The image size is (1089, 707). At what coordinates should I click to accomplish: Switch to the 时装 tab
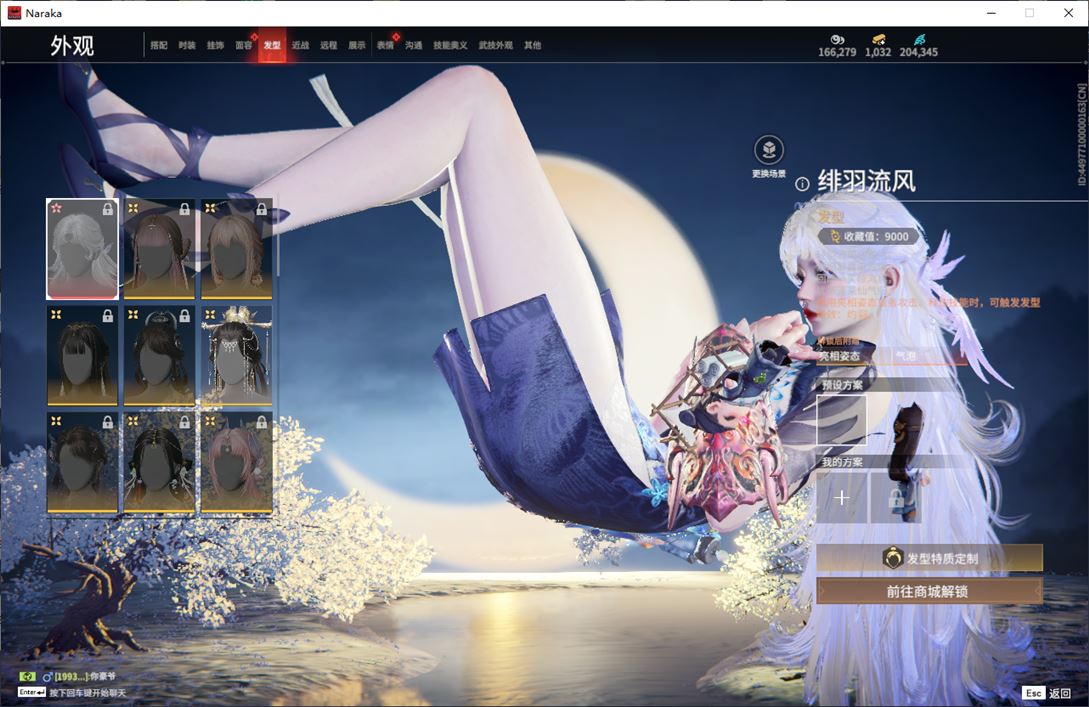[x=187, y=45]
